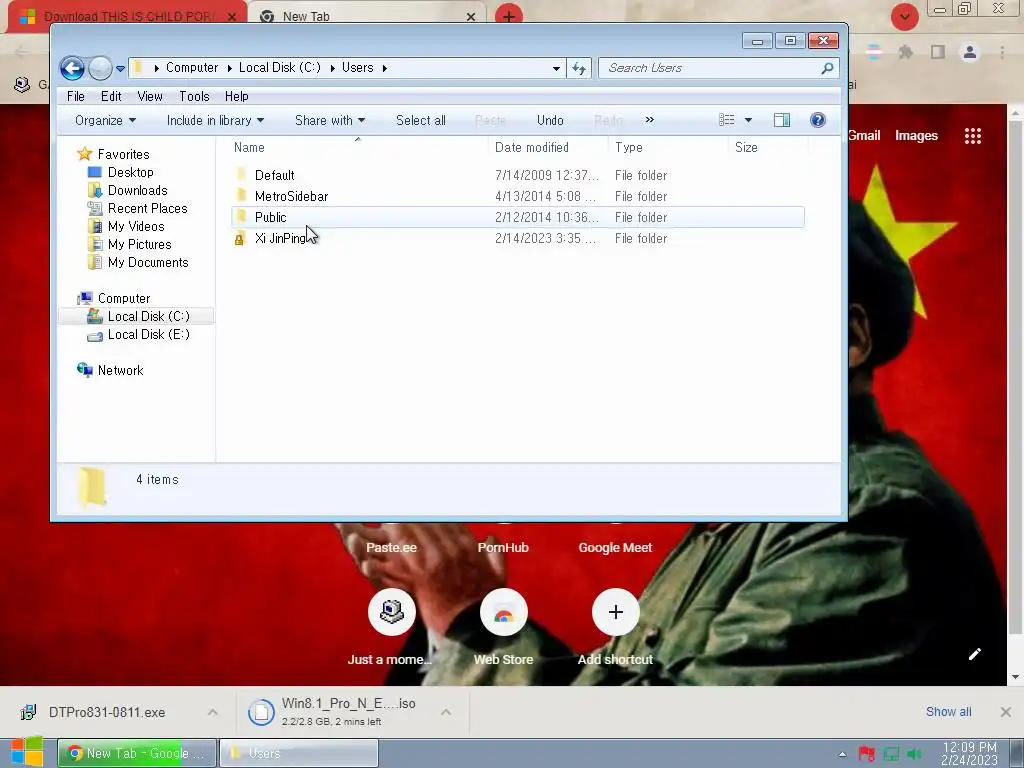
Task: Customize this page with the pencil icon
Action: pos(974,654)
